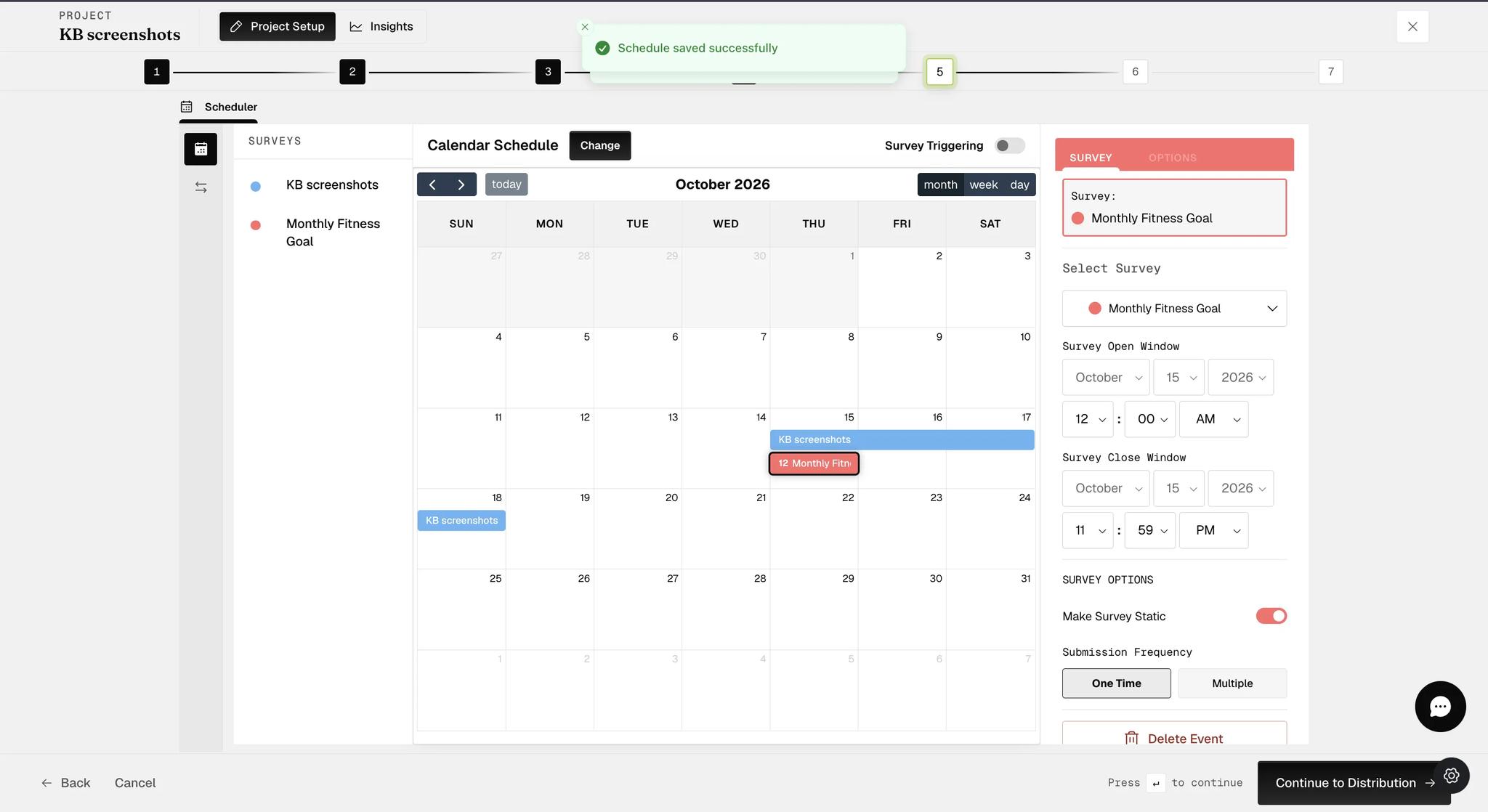Viewport: 1488px width, 812px height.
Task: Toggle Make Survey Static switch
Action: (1271, 616)
